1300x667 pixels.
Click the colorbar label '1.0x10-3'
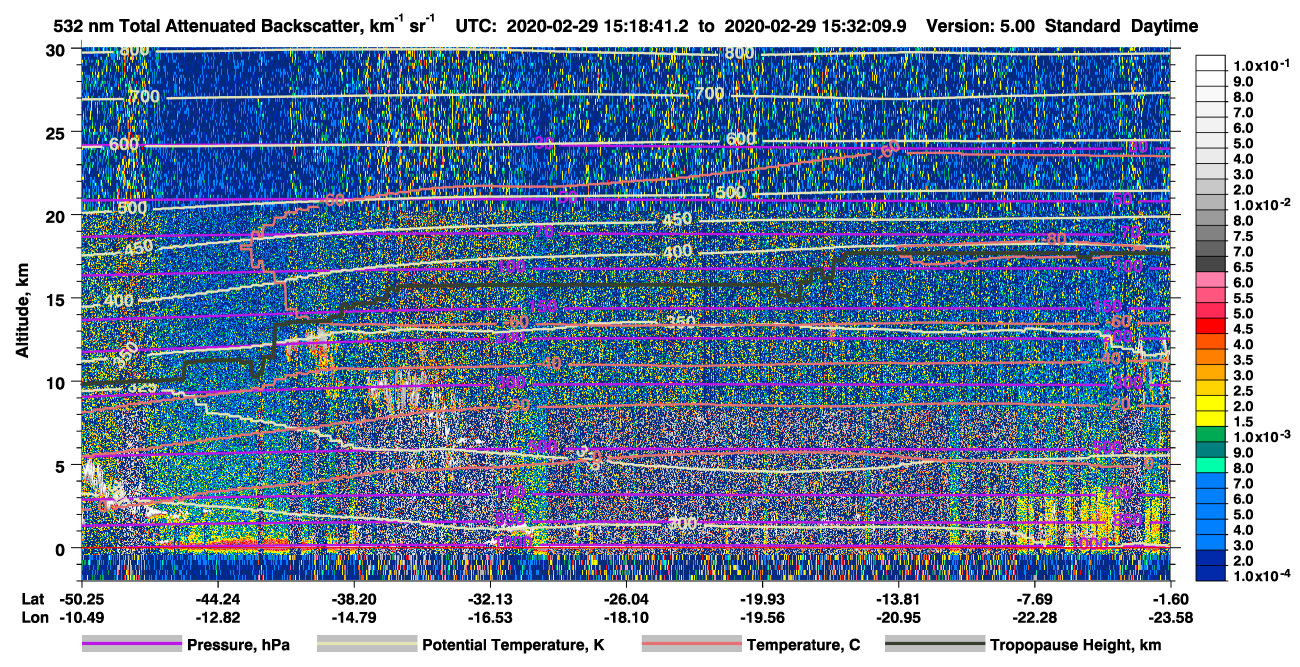coord(1260,436)
